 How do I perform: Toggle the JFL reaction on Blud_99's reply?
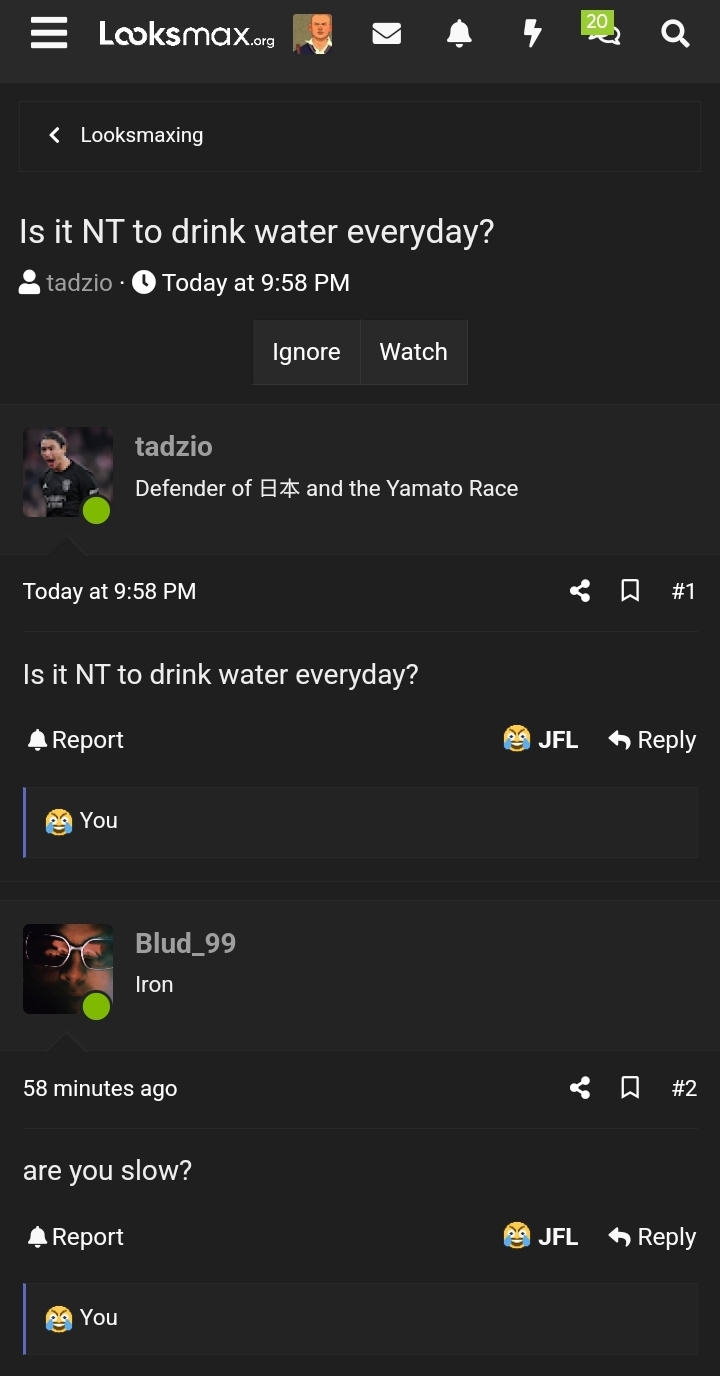pos(540,1236)
